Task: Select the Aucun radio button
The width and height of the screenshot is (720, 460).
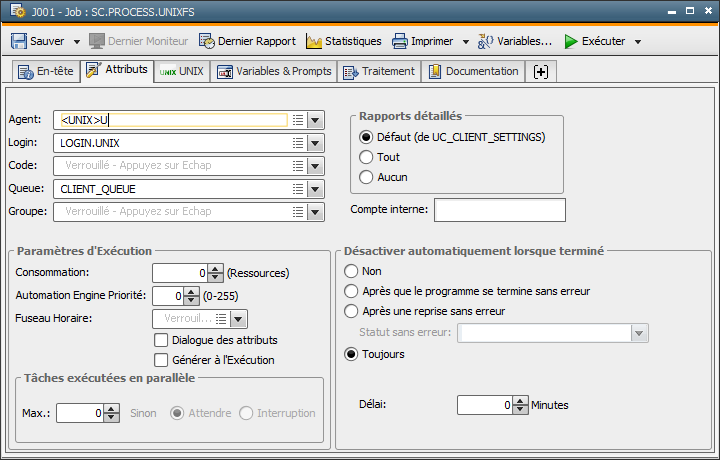Action: pos(366,177)
